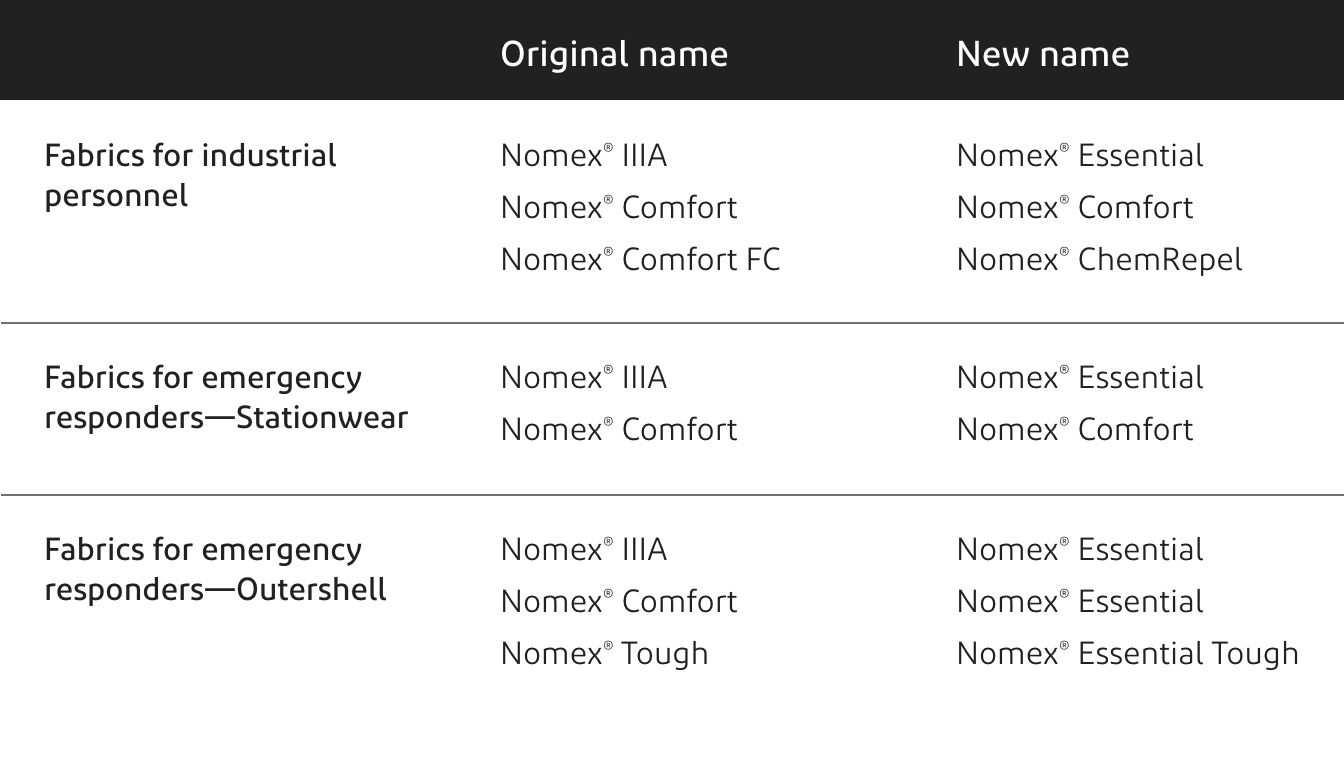Select 'Nomex Essential Tough' new name
The height and width of the screenshot is (758, 1344).
click(x=1127, y=654)
